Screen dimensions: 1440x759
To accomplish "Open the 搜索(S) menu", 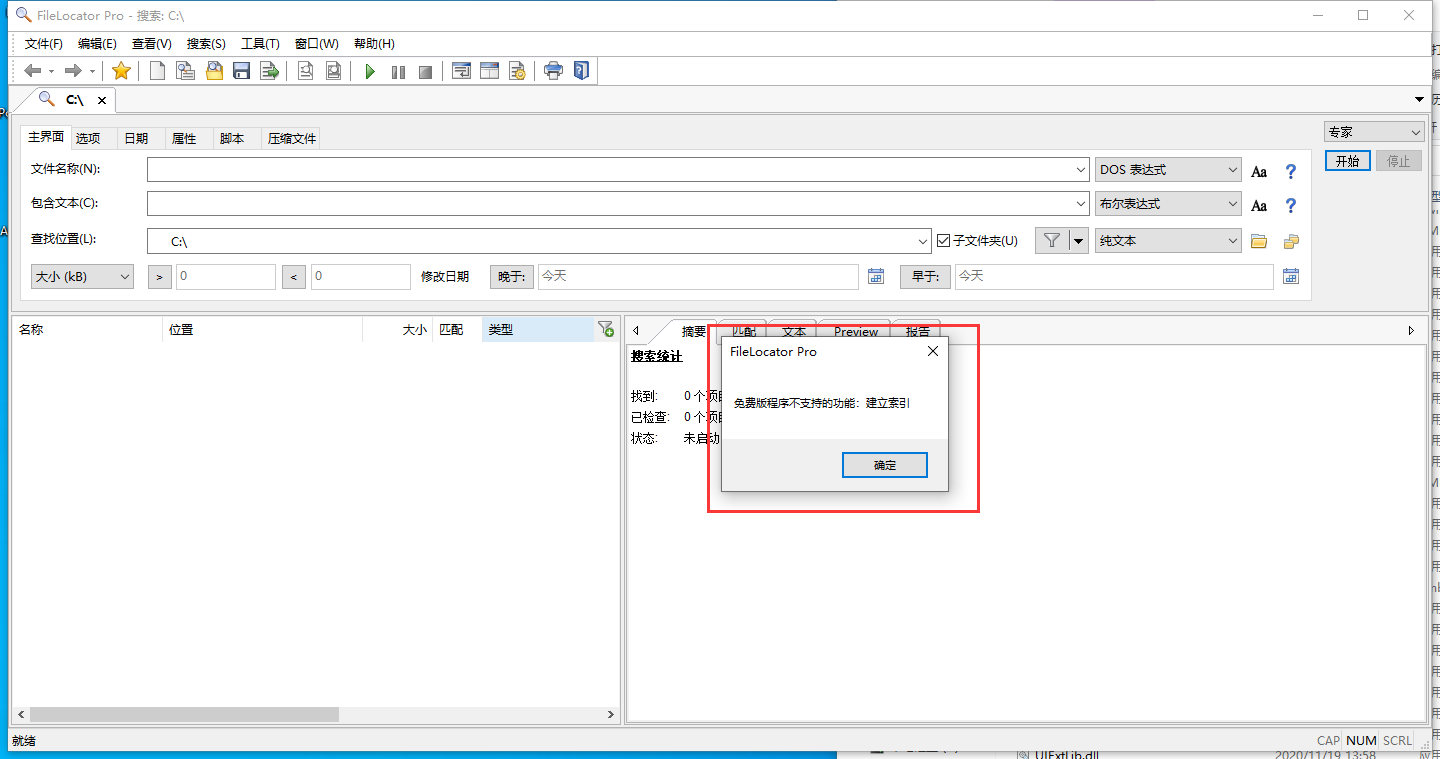I will point(206,44).
